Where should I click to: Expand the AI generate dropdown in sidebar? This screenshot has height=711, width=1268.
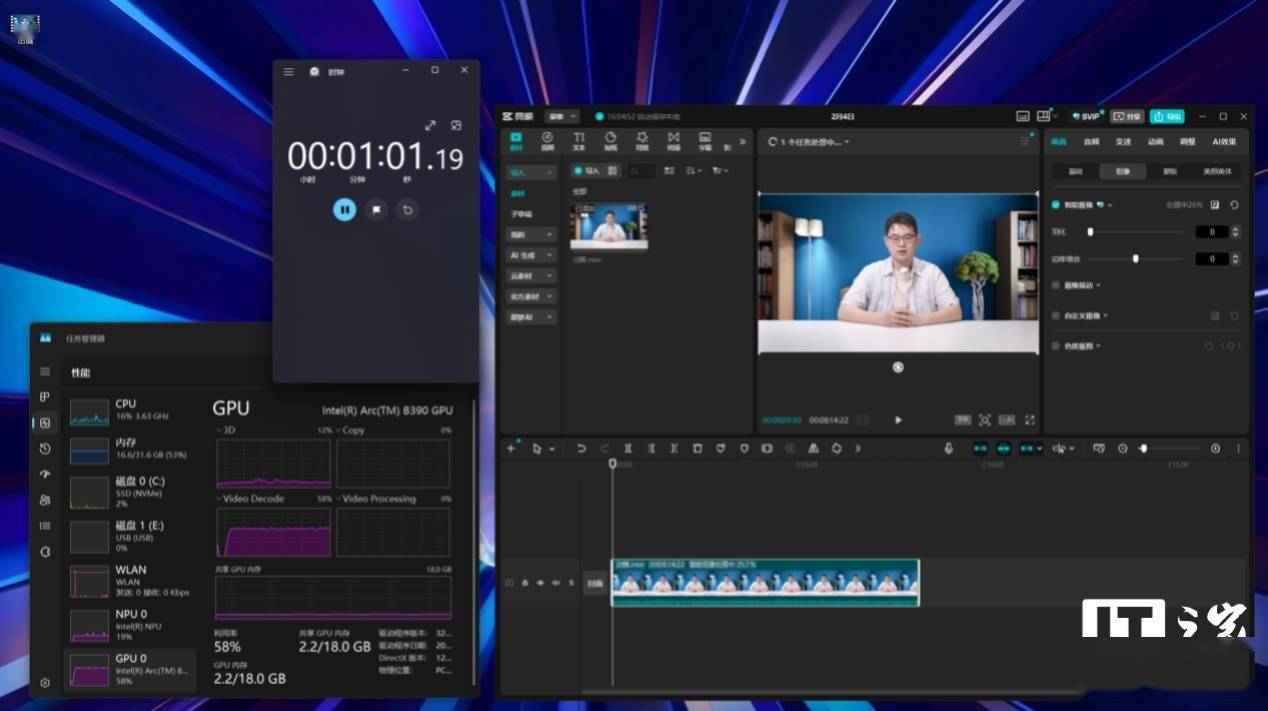530,255
